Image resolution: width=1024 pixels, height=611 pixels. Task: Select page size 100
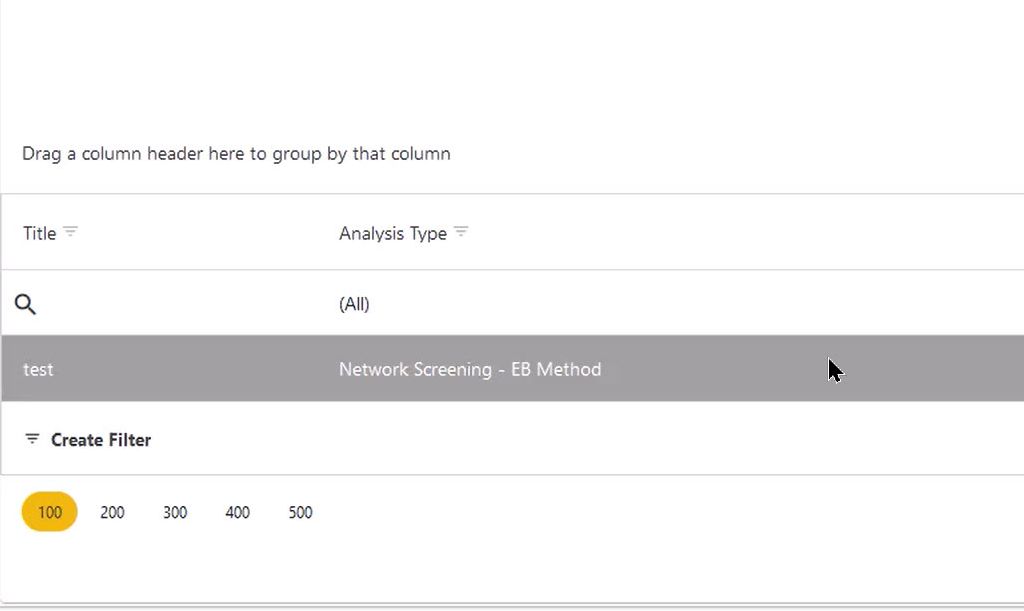point(50,512)
